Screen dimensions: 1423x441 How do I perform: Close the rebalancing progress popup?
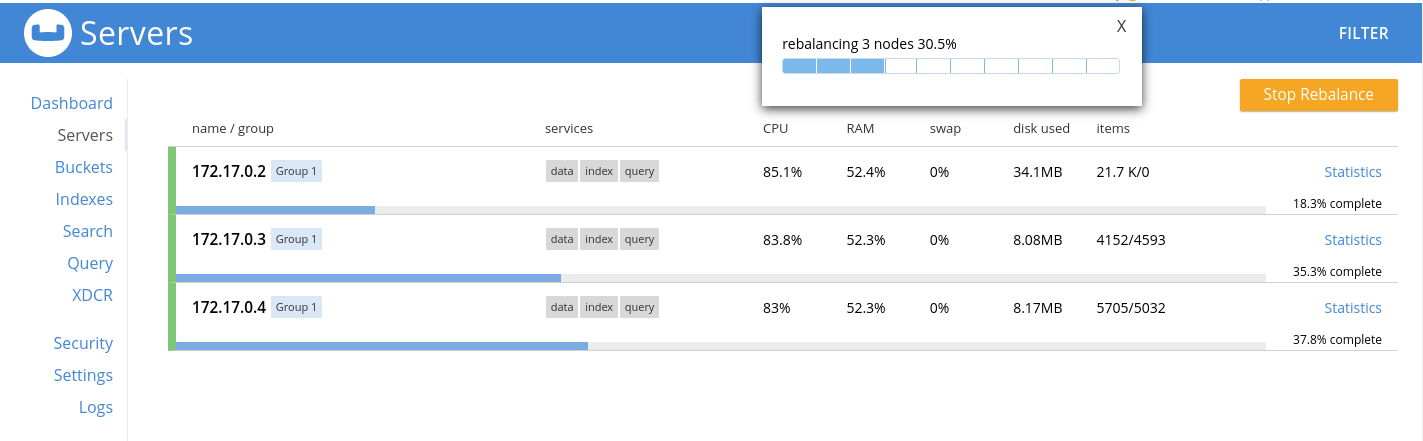[1121, 27]
